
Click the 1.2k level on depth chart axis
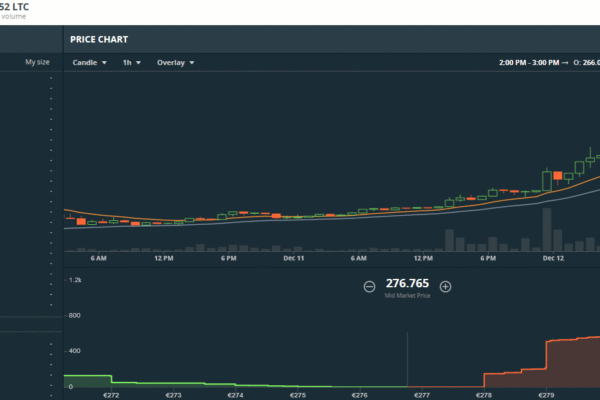coord(74,281)
